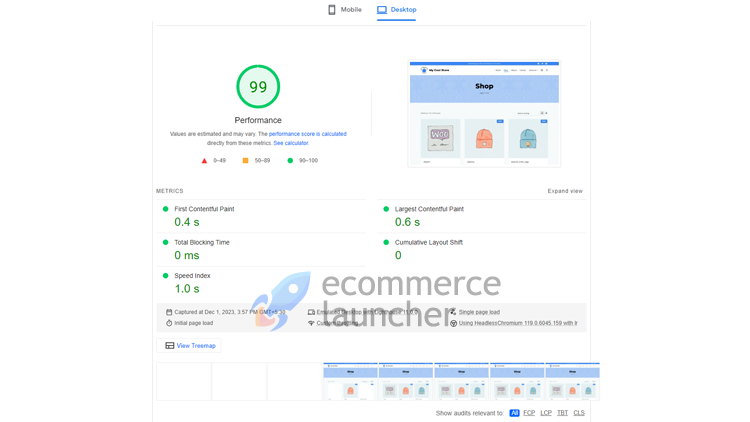Click the mobile phone icon
This screenshot has width=750, height=422.
[x=331, y=10]
